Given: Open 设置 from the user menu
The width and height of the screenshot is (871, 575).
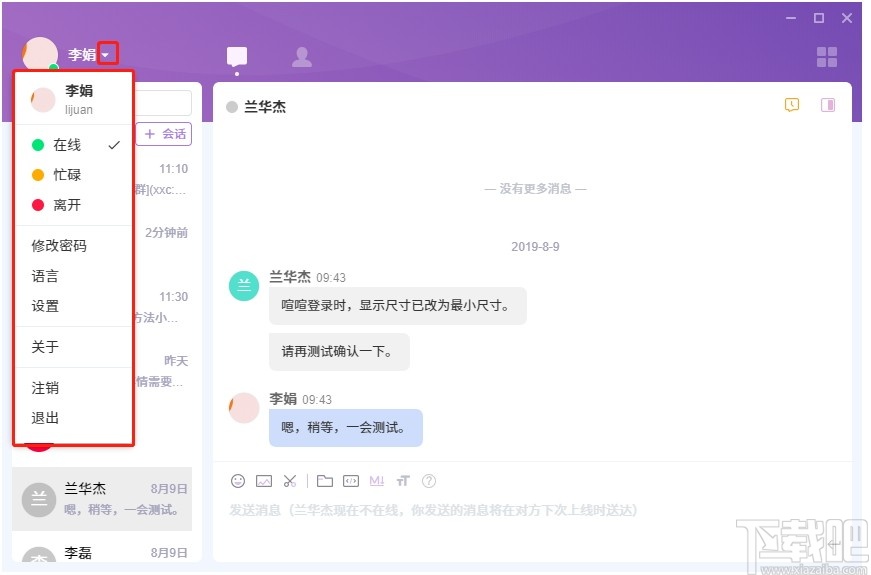Looking at the screenshot, I should pyautogui.click(x=73, y=306).
